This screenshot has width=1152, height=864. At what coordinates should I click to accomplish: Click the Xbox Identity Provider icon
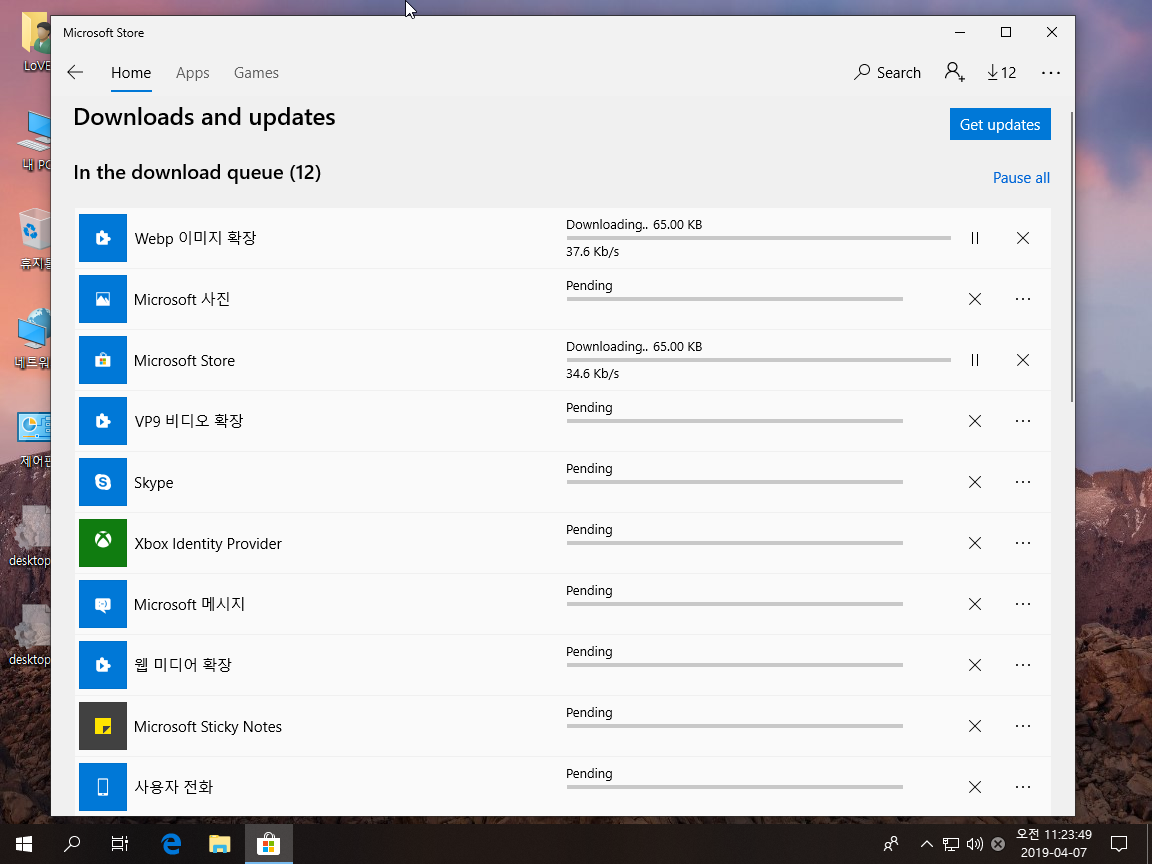pos(103,543)
